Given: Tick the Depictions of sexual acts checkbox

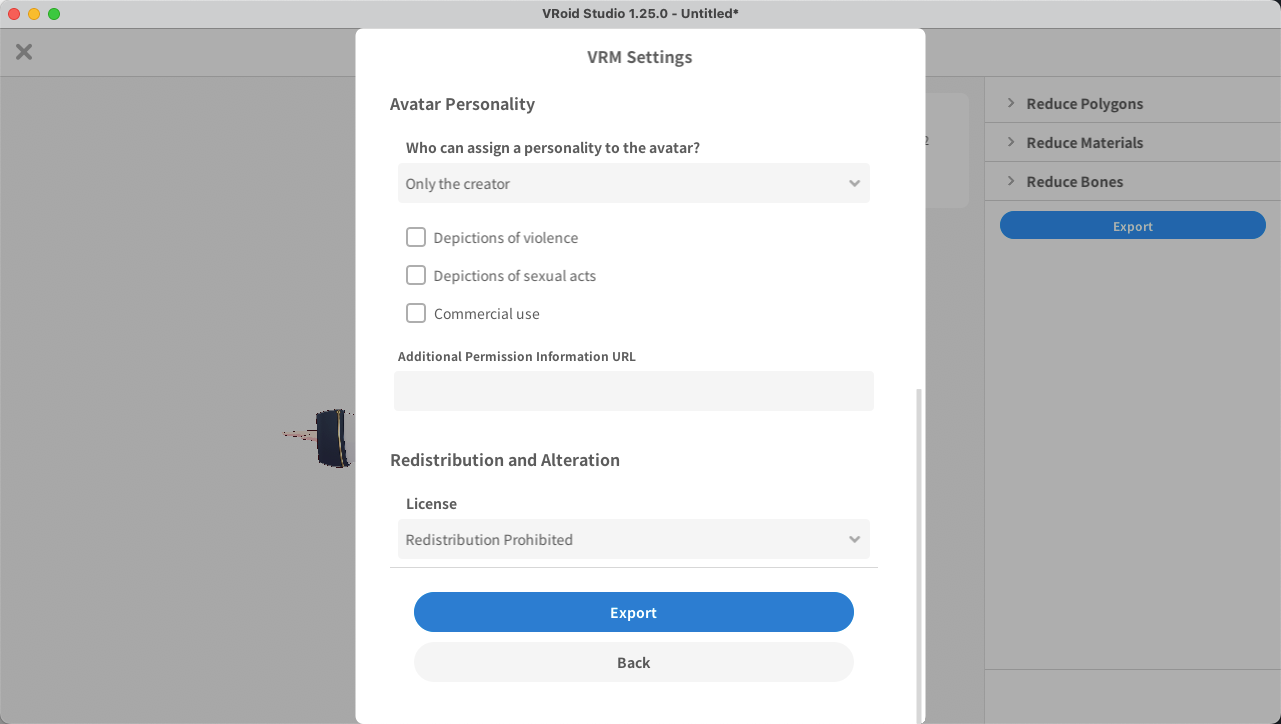Looking at the screenshot, I should pyautogui.click(x=416, y=276).
